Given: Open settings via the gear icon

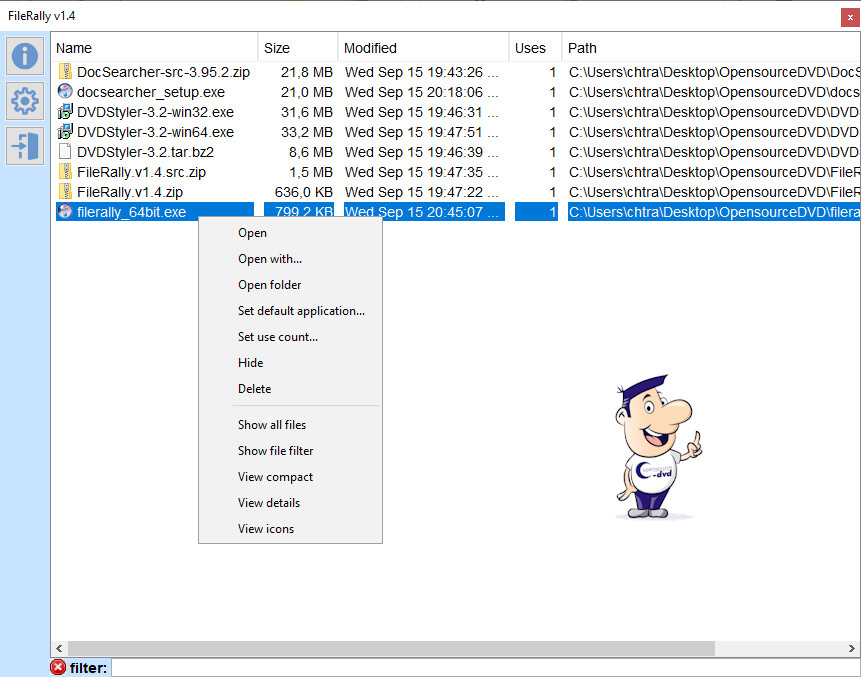Looking at the screenshot, I should [25, 101].
